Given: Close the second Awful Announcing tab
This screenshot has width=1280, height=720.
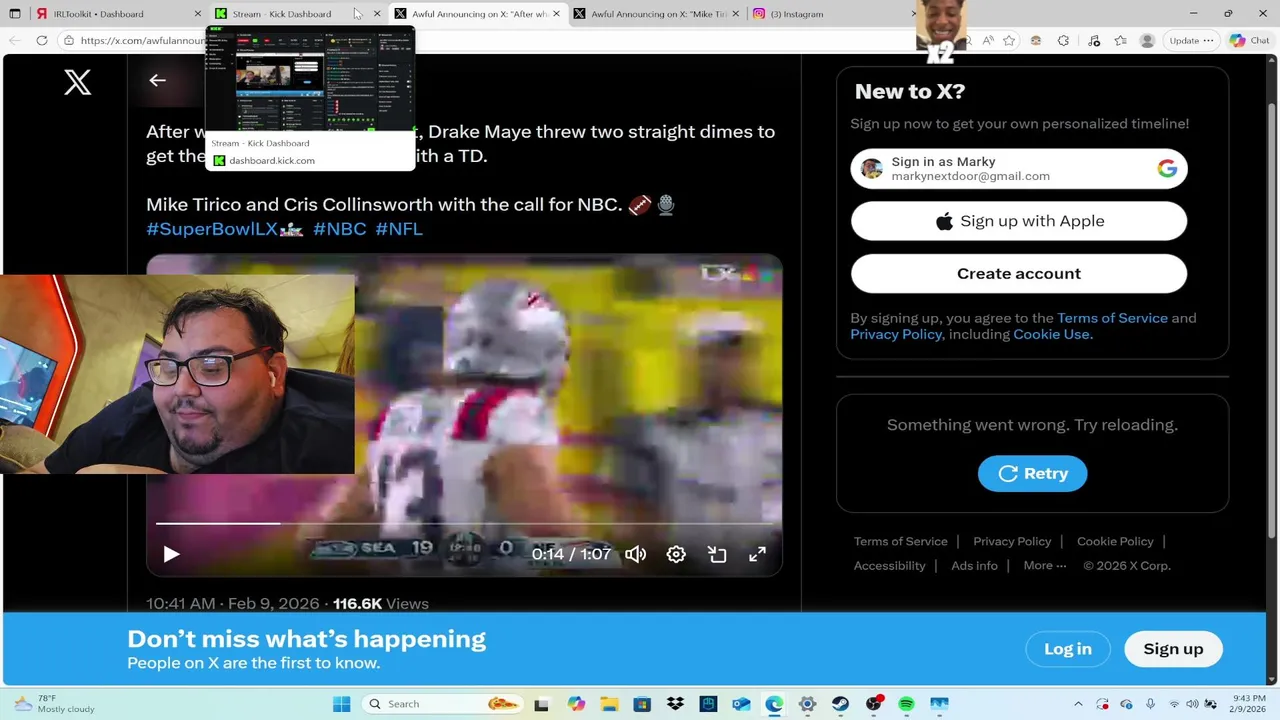Looking at the screenshot, I should click(736, 14).
